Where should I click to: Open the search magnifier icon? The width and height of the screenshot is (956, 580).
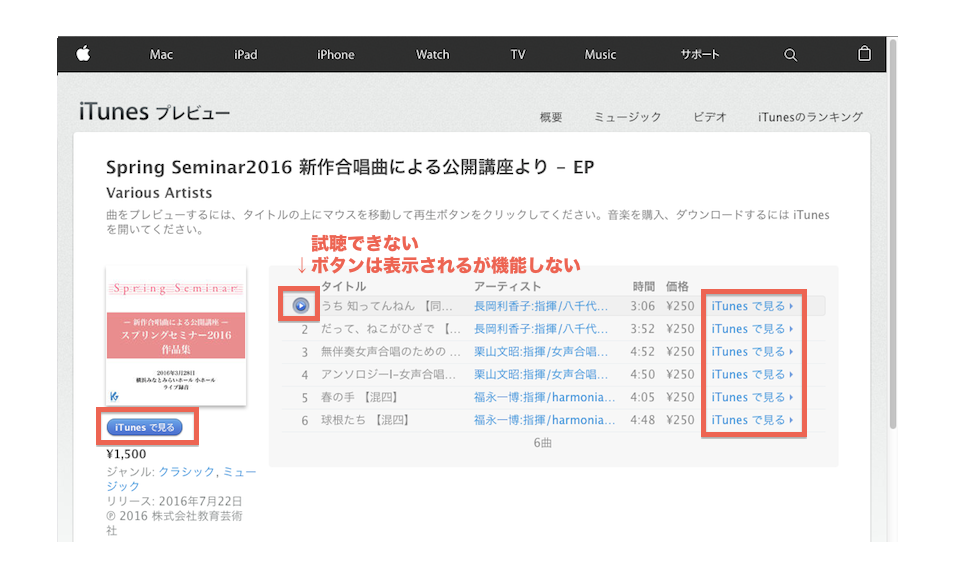click(x=790, y=55)
